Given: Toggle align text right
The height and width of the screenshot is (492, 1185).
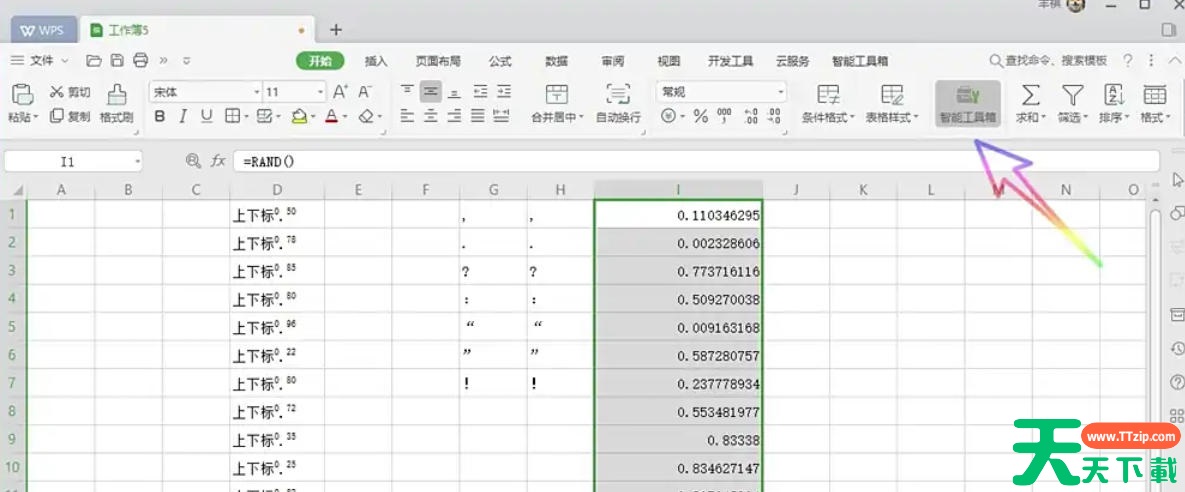Looking at the screenshot, I should click(454, 116).
